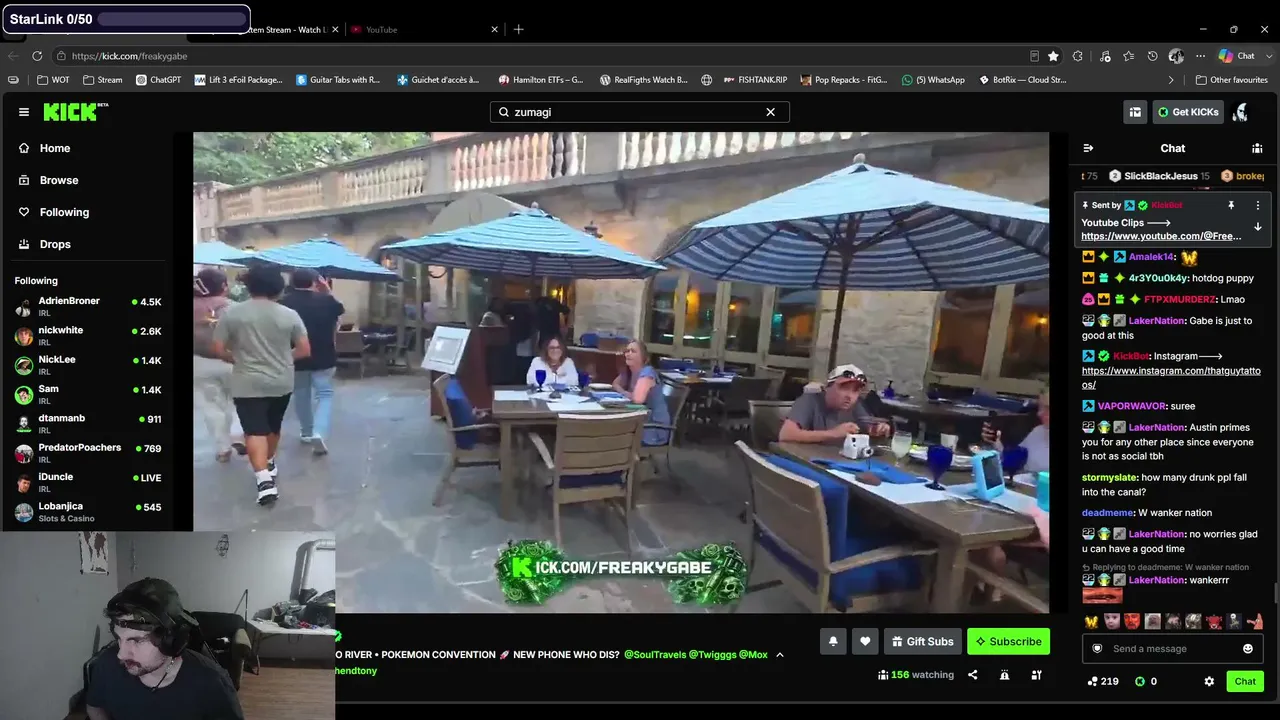This screenshot has width=1280, height=720.
Task: Click the Gift Subs button
Action: tap(921, 641)
